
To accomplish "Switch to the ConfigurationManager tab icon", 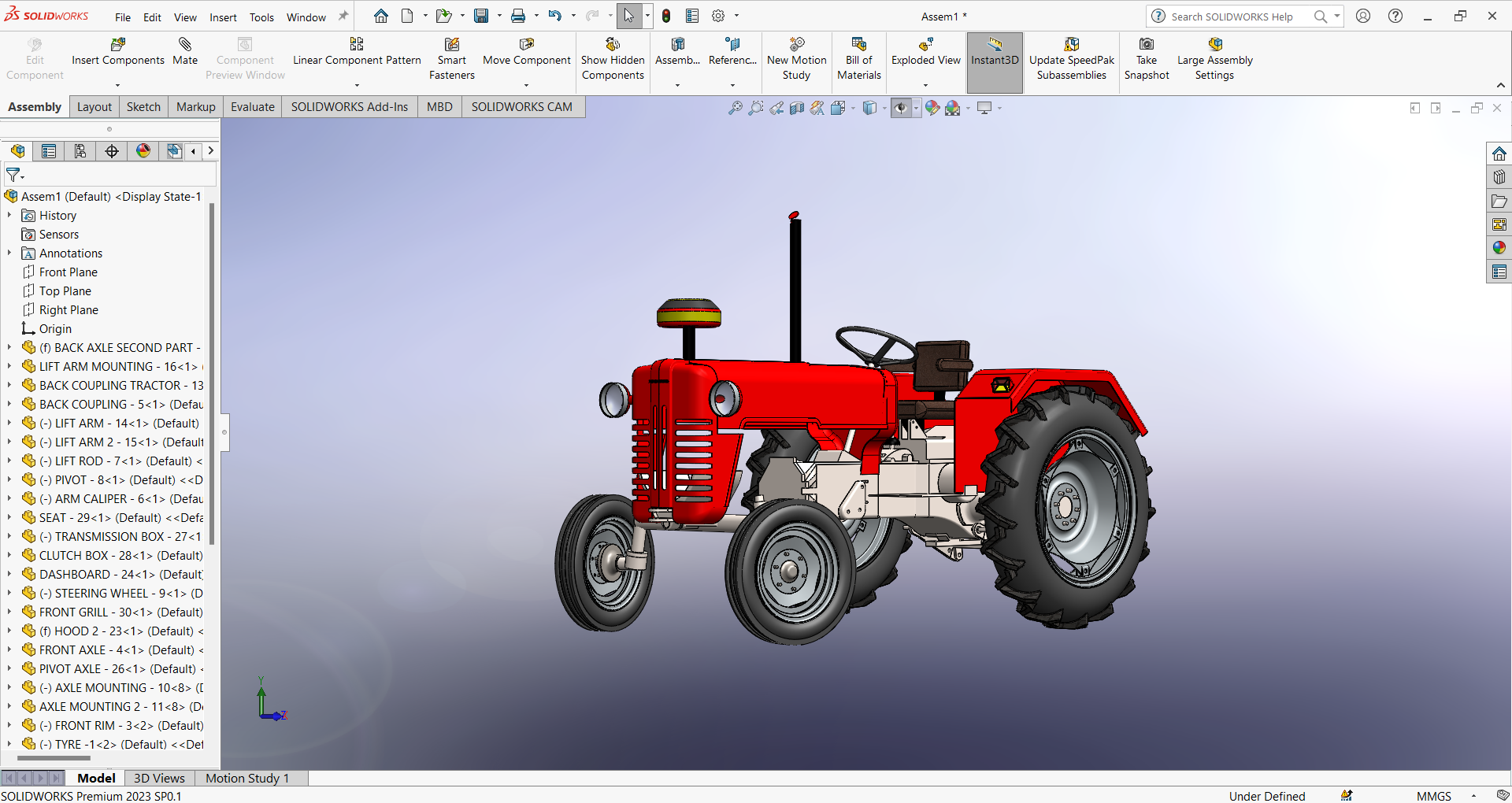I will (x=80, y=151).
